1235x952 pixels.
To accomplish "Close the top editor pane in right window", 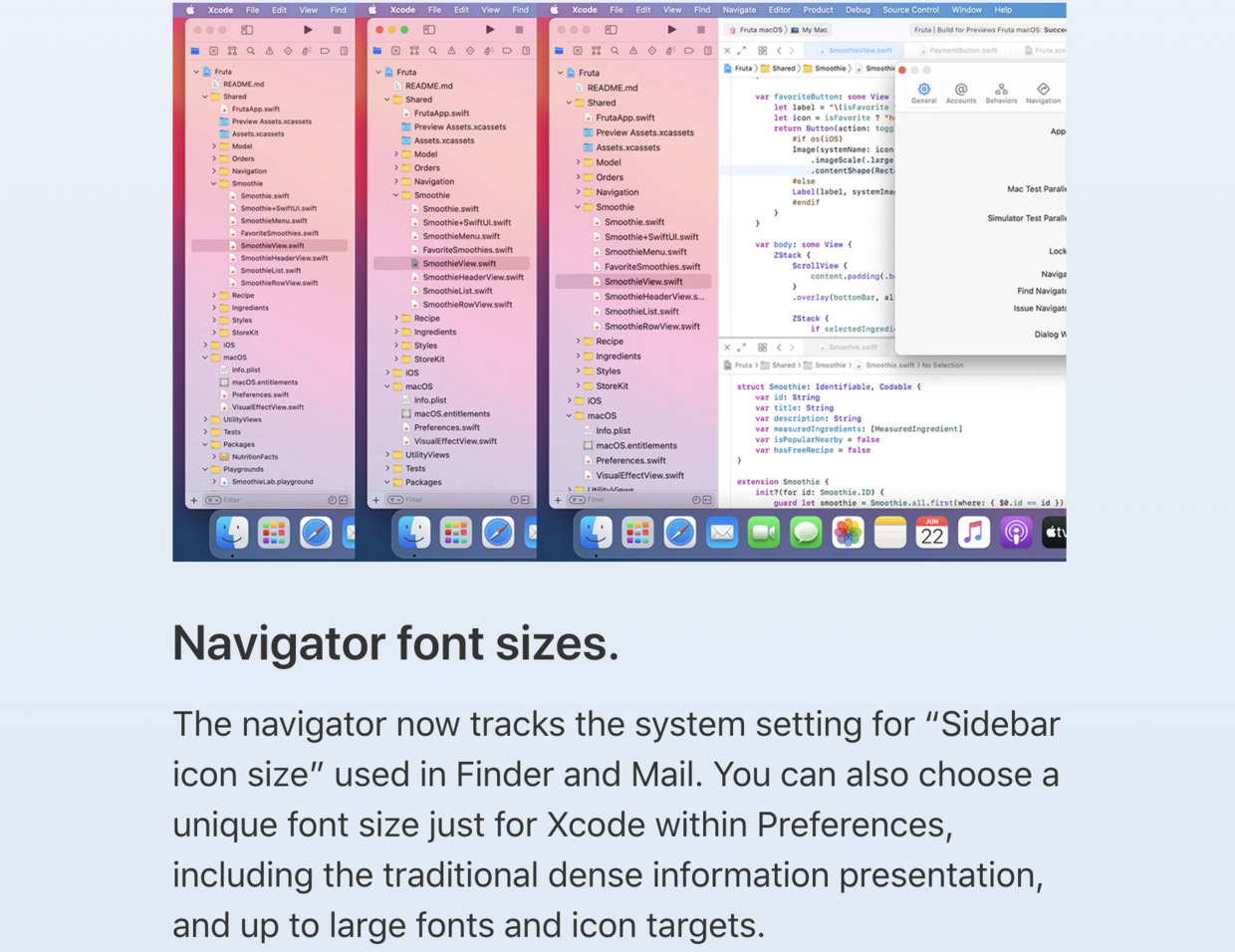I will click(x=727, y=50).
